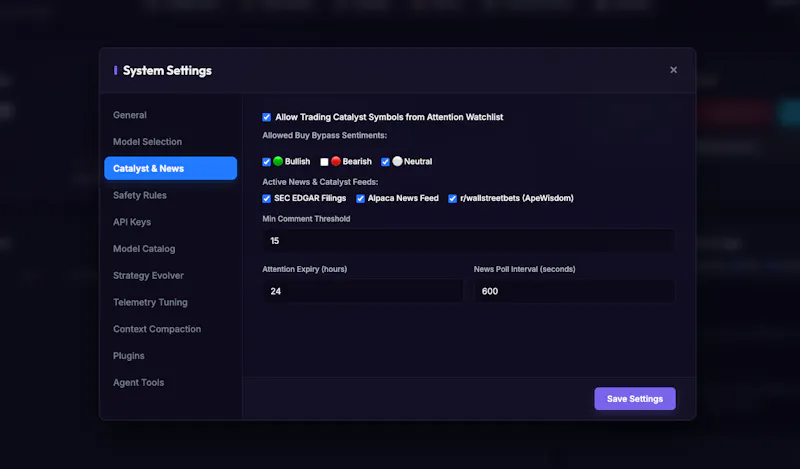
Task: Click the Attention Expiry hours field
Action: [x=362, y=291]
